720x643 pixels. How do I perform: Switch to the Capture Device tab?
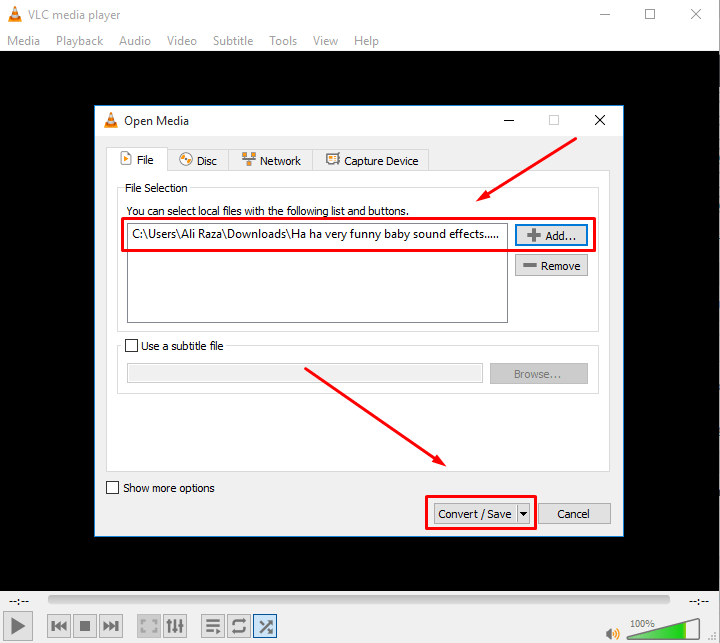[x=371, y=160]
